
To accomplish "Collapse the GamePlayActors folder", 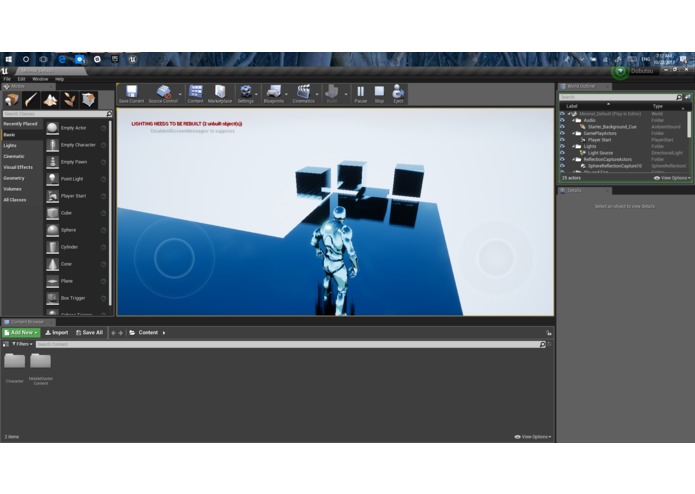I will point(573,133).
